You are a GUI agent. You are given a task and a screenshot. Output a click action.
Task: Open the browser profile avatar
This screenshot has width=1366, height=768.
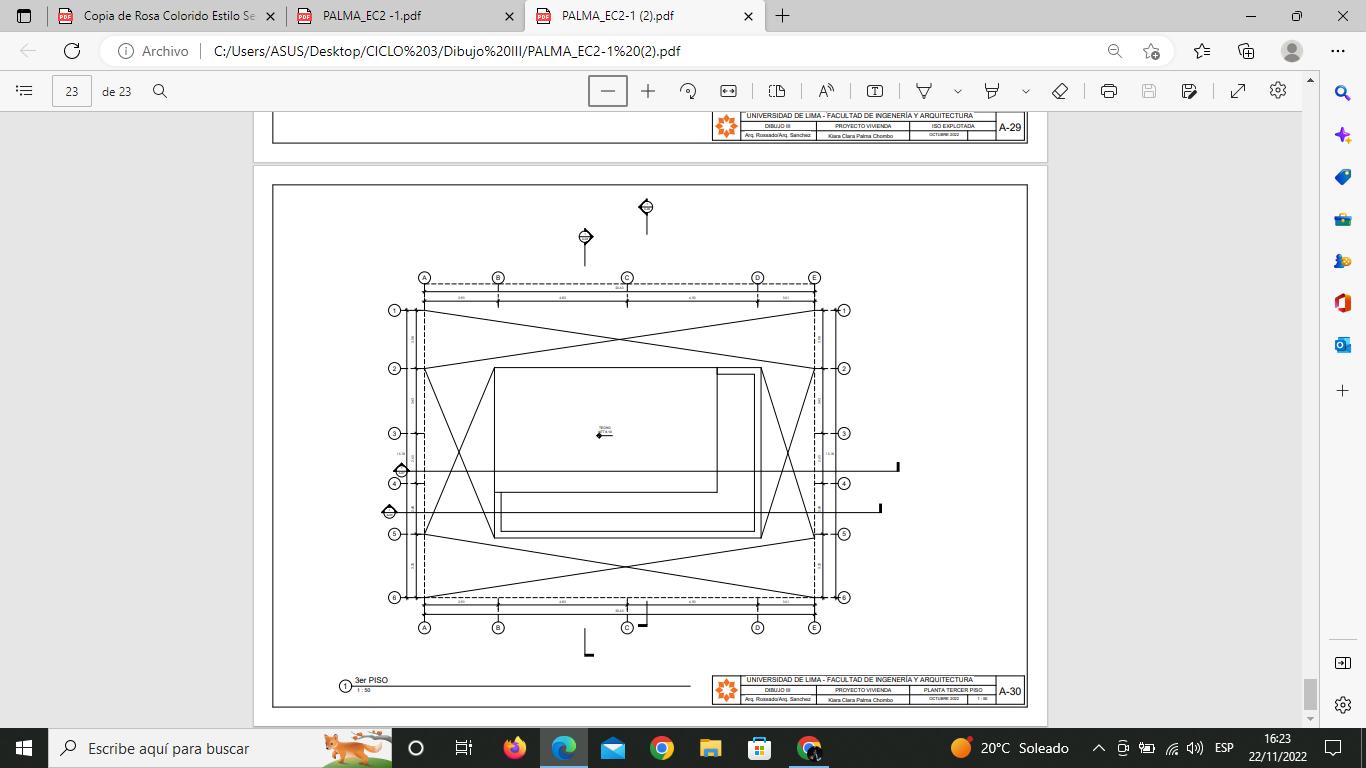(1292, 51)
